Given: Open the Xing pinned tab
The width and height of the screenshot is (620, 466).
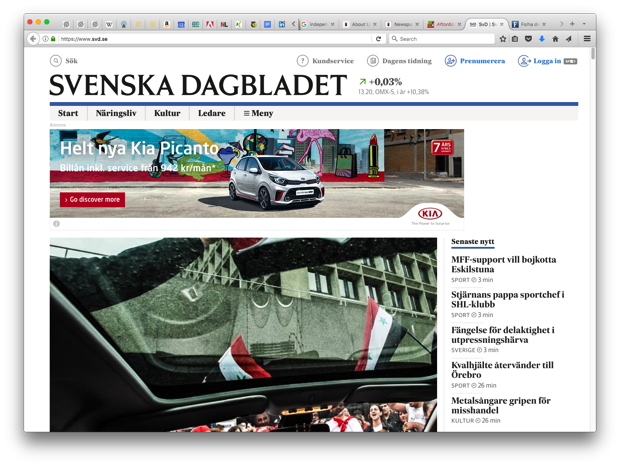Looking at the screenshot, I should coord(238,25).
